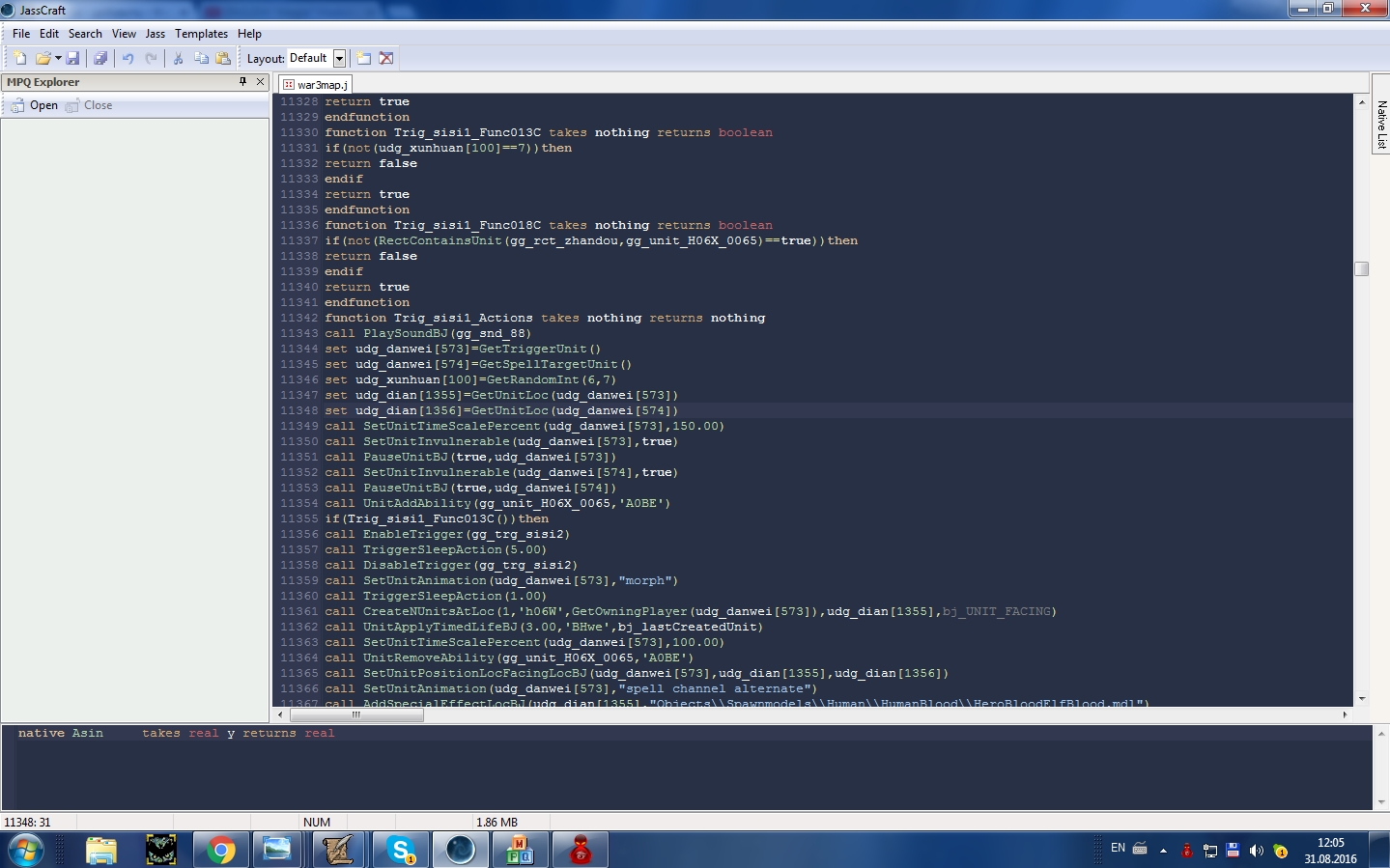Click the MPQ colored-blocks taskbar icon

point(520,851)
